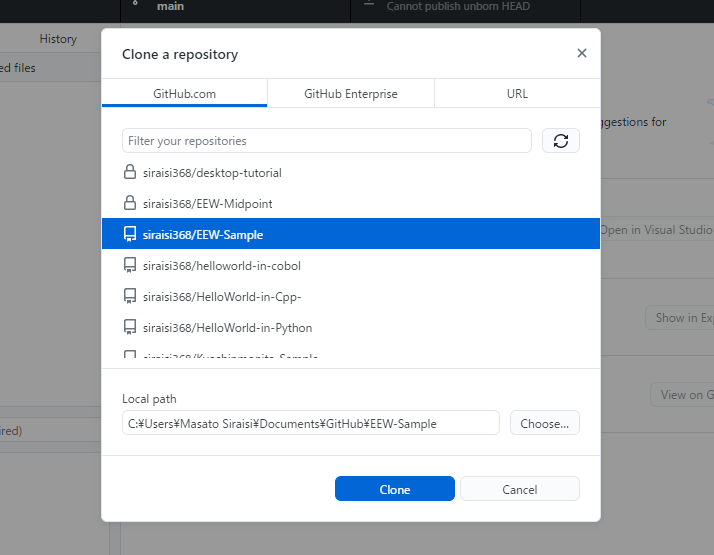Select siraisi368/HelloWorld-in-Python repository

coord(351,327)
